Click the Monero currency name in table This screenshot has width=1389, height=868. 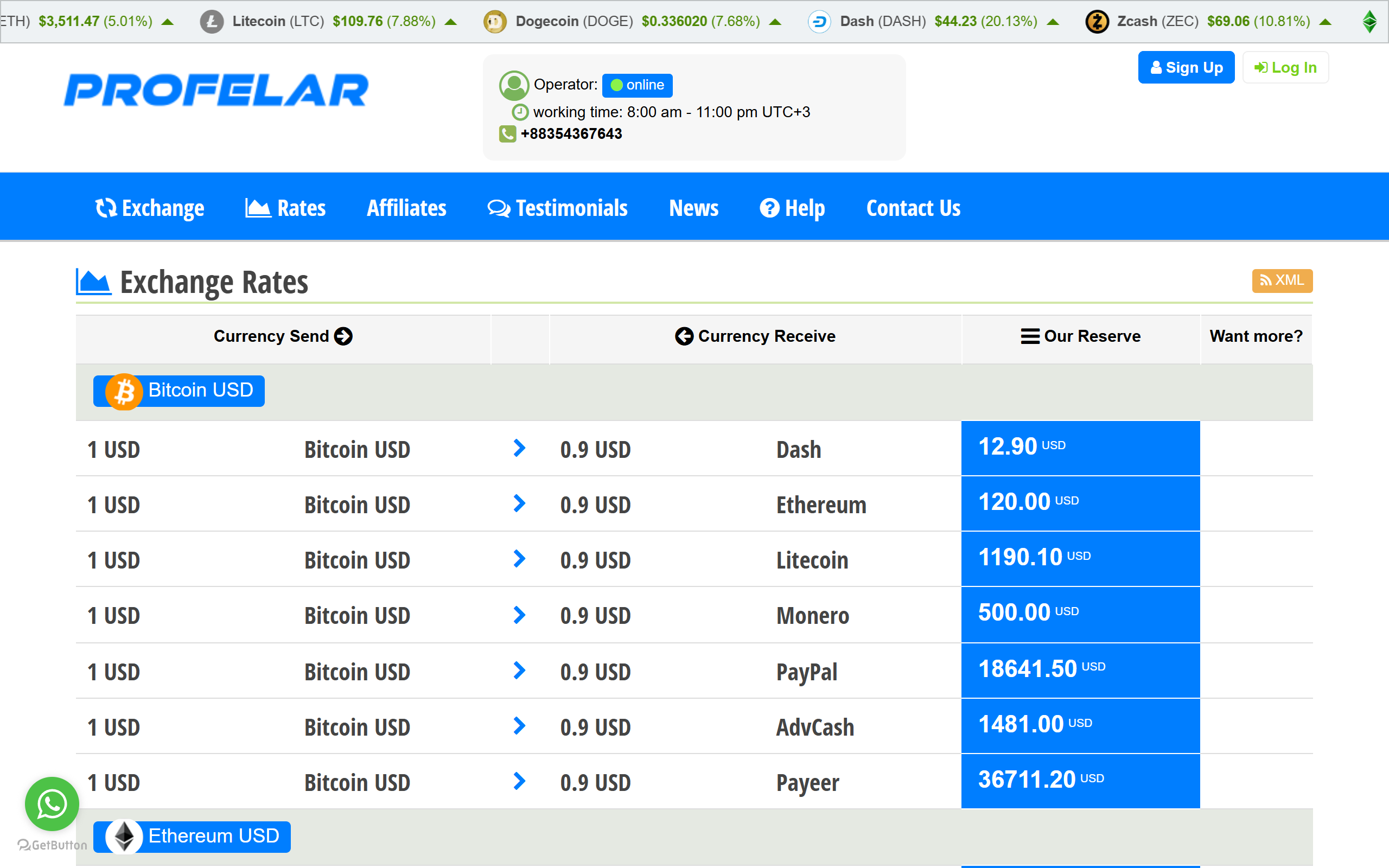pos(812,615)
